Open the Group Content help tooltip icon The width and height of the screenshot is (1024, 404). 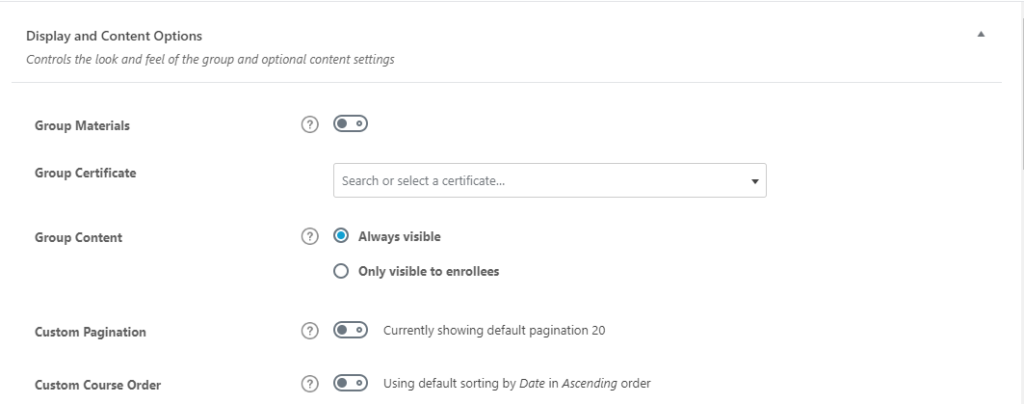tap(310, 236)
